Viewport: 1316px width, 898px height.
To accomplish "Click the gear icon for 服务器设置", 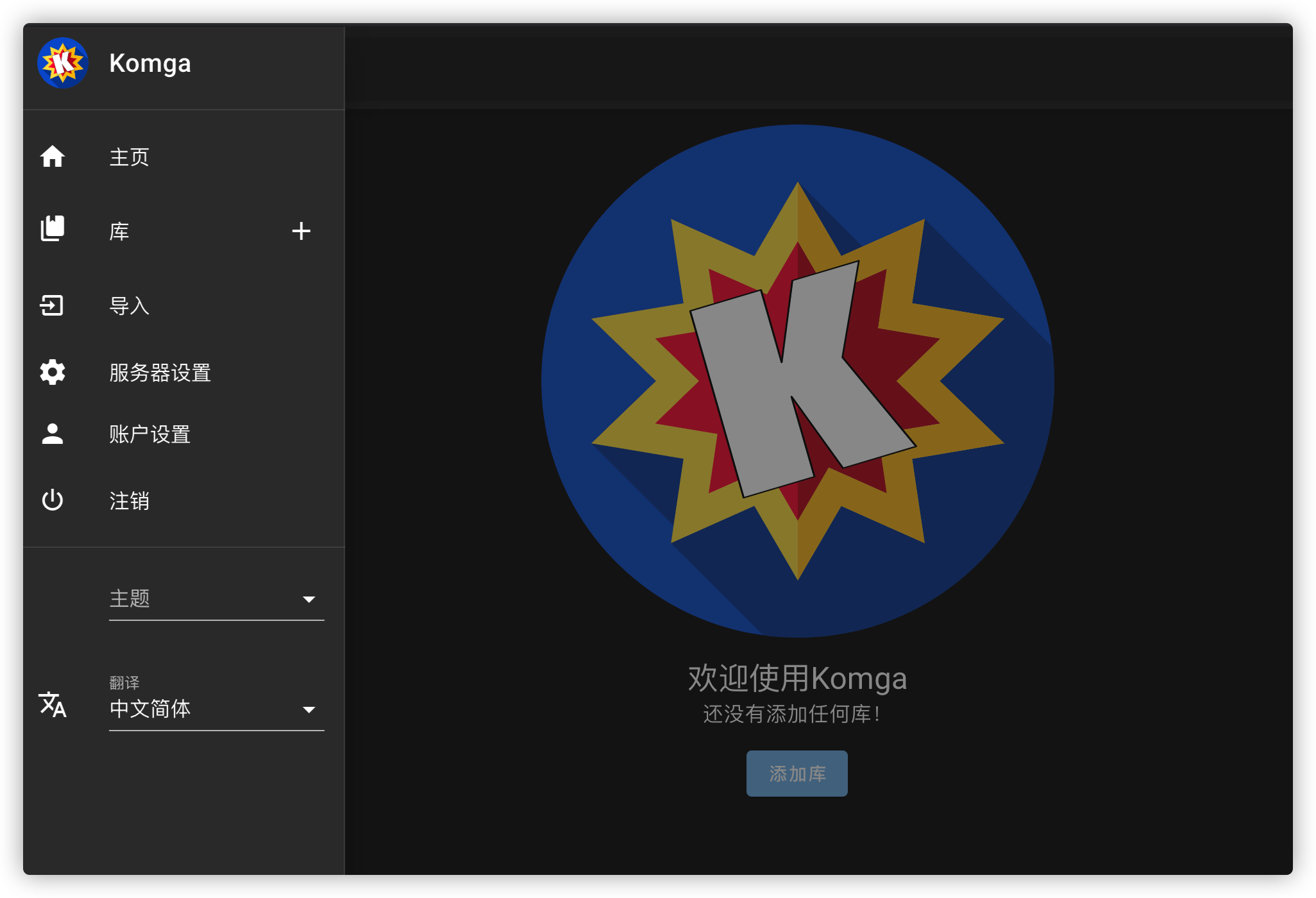I will coord(53,372).
